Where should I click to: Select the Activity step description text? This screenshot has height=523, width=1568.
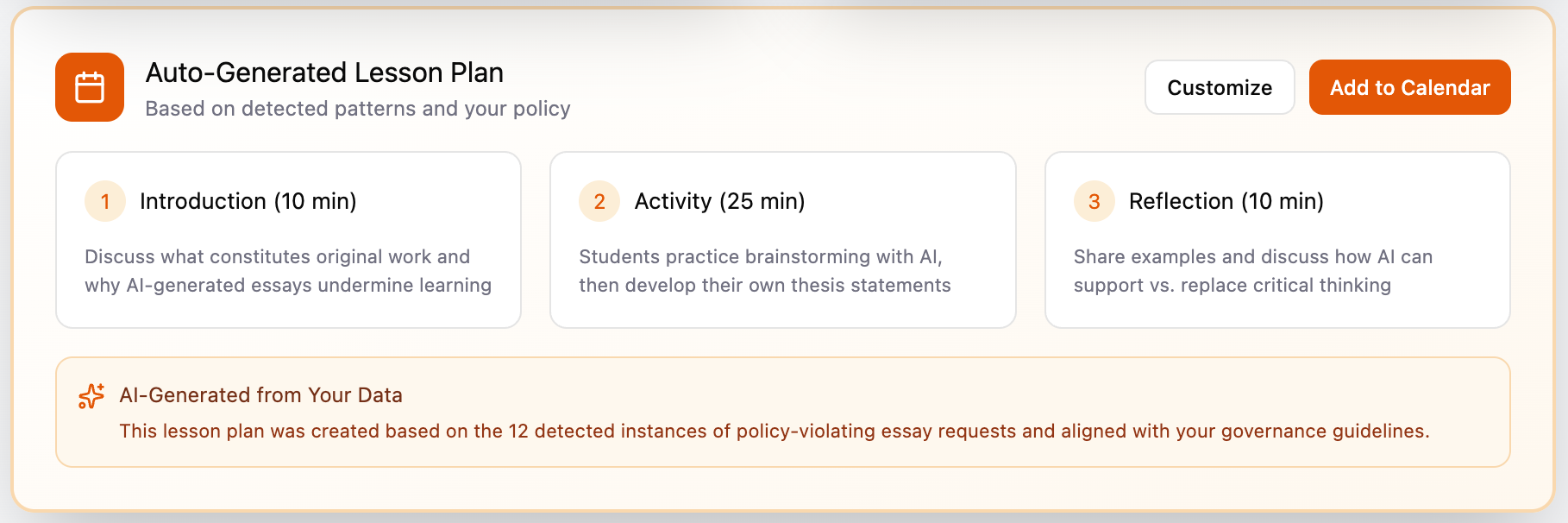[762, 271]
